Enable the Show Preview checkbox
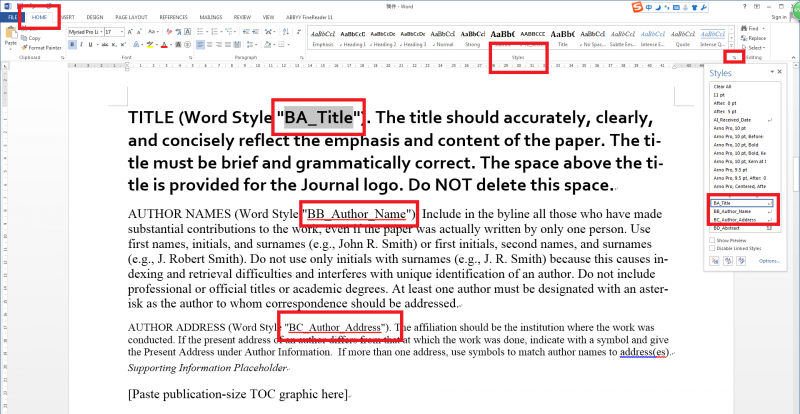 pos(712,240)
